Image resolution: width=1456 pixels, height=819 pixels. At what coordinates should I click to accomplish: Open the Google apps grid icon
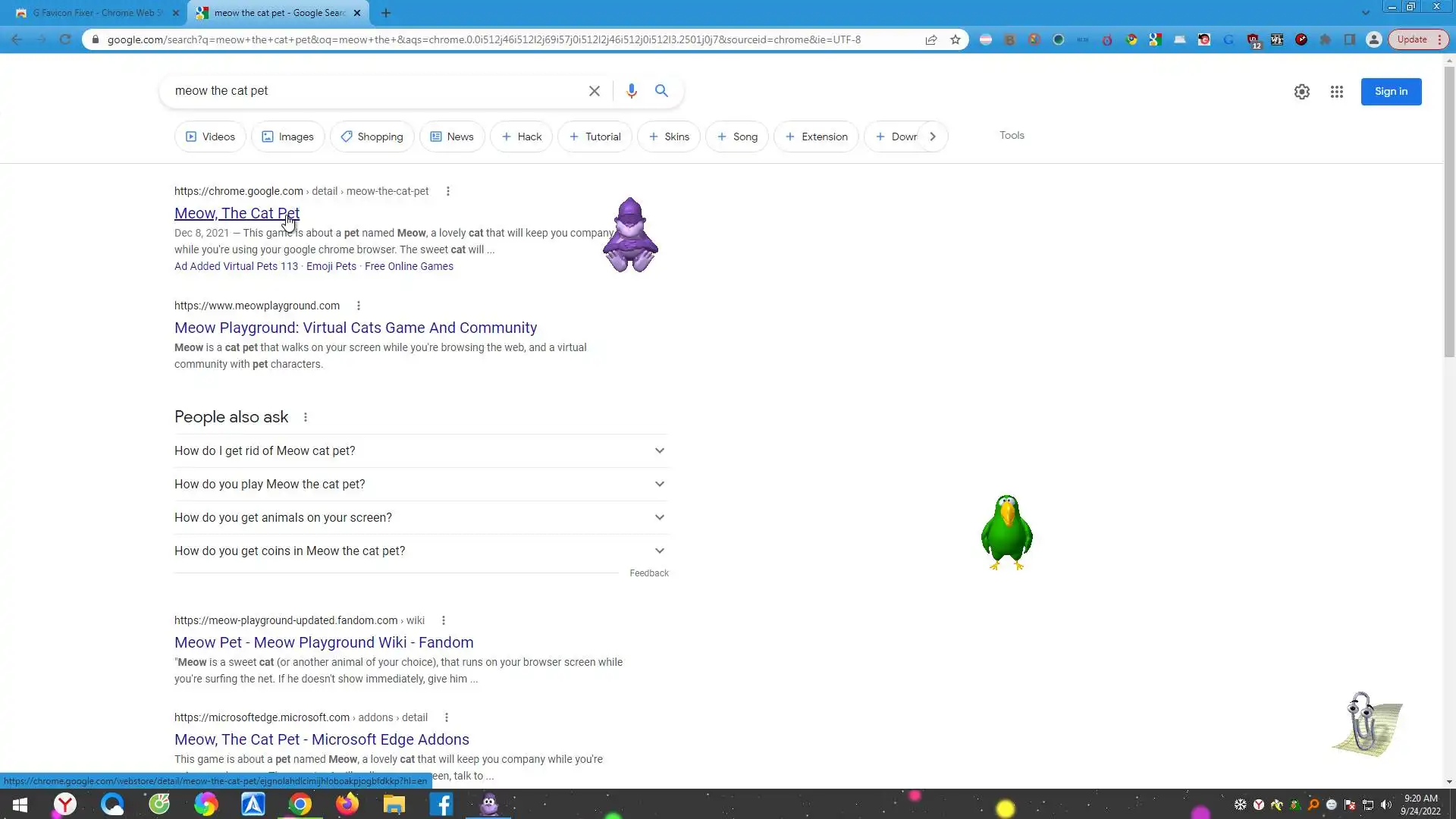(1337, 92)
